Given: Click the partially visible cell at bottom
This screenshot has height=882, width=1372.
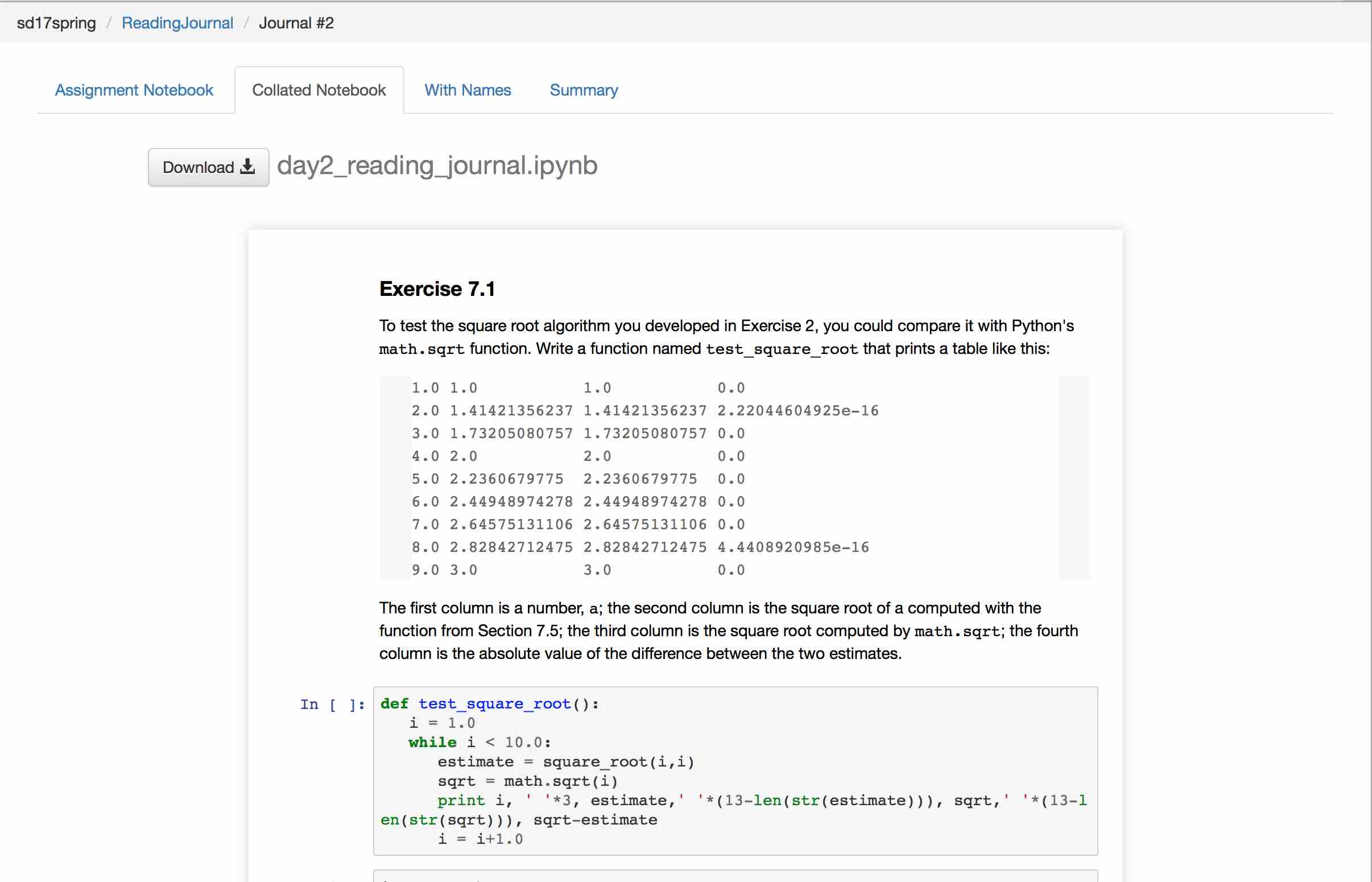Looking at the screenshot, I should [735, 876].
